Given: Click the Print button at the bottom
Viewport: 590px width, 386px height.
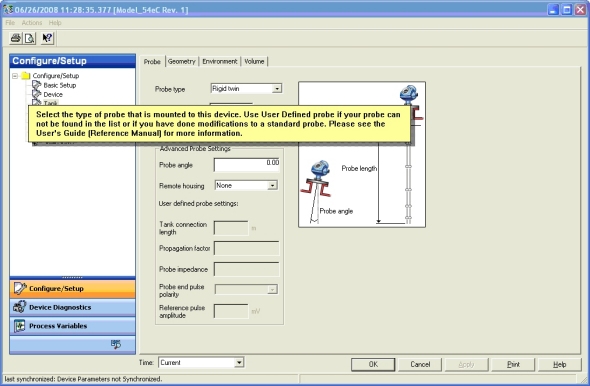Looking at the screenshot, I should 513,364.
